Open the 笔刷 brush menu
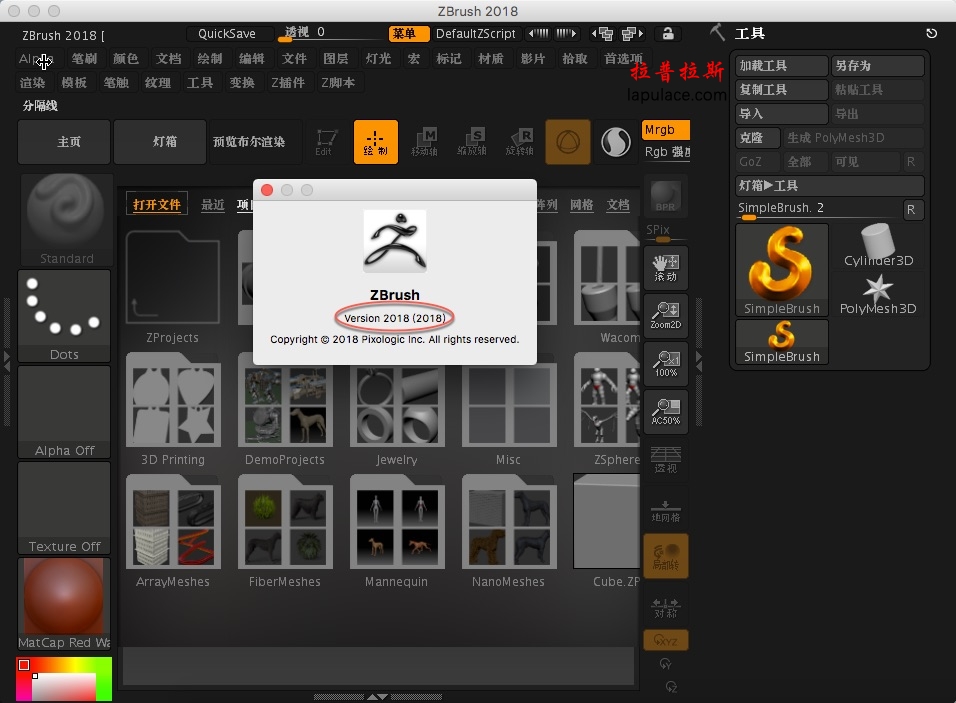Viewport: 956px width, 703px height. point(84,59)
